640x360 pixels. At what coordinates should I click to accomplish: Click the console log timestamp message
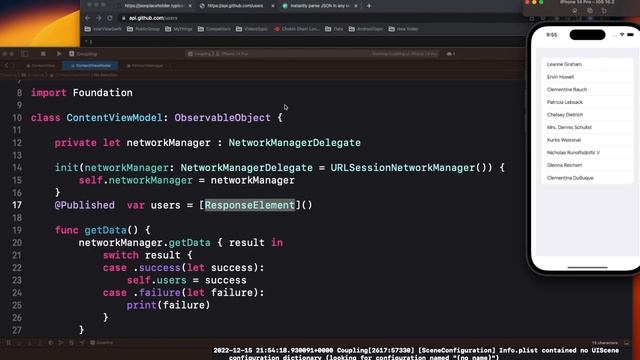click(x=416, y=353)
